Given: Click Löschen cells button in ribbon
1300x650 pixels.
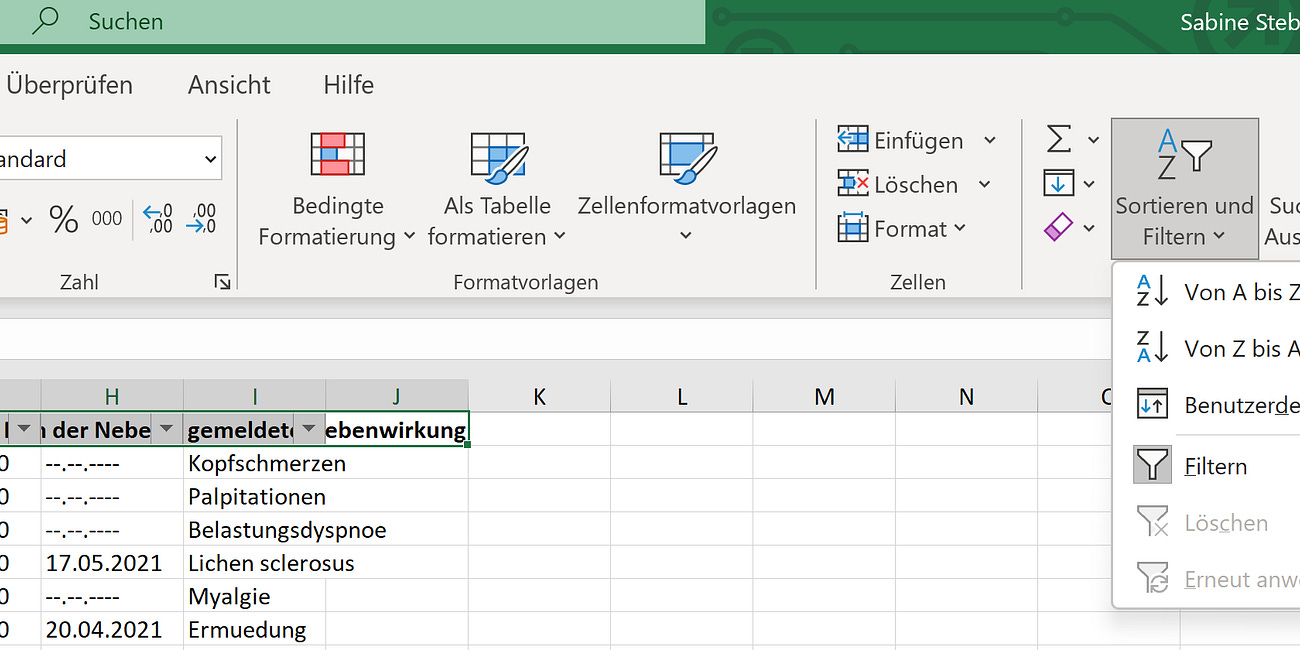Looking at the screenshot, I should click(x=897, y=185).
